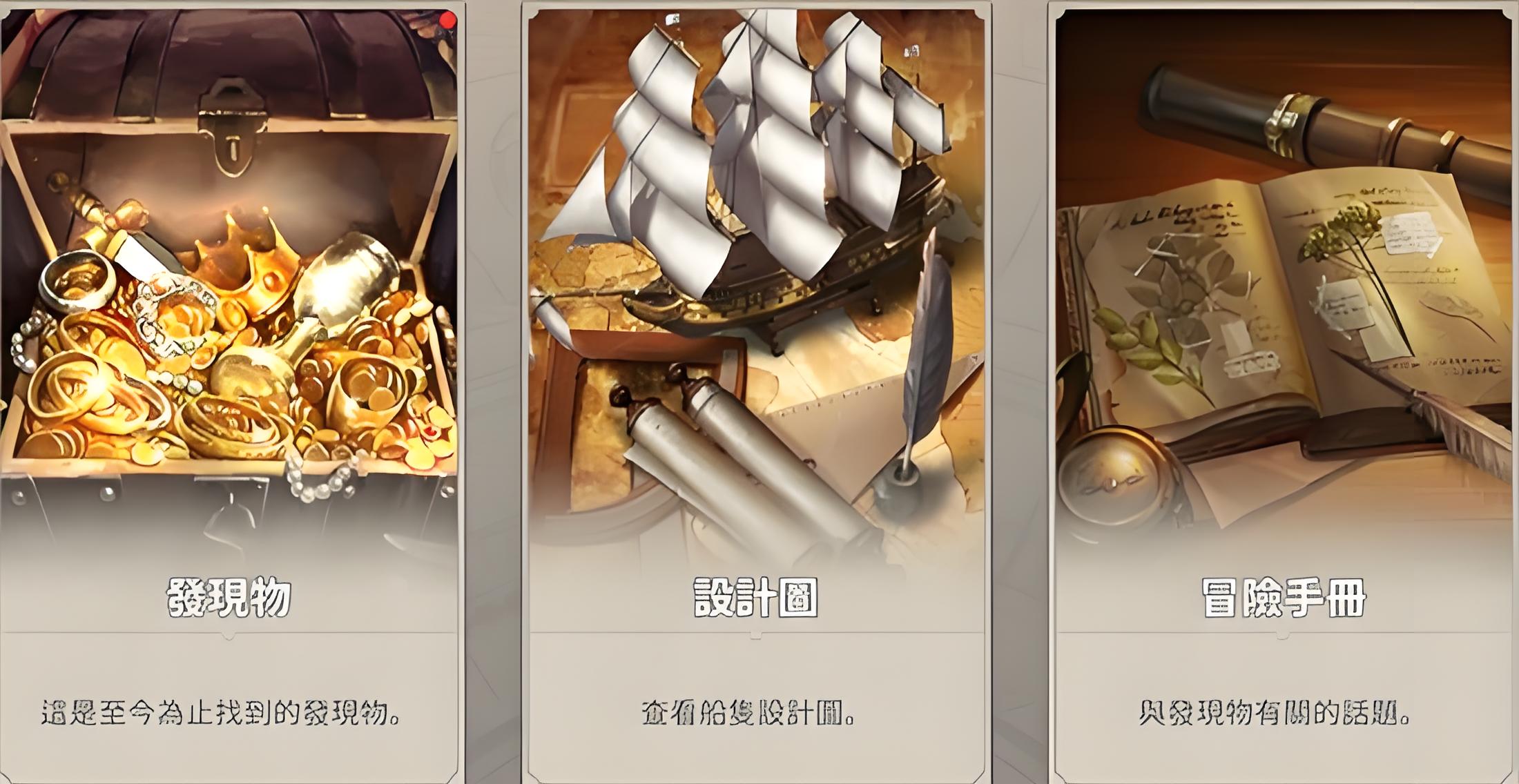Viewport: 1519px width, 784px height.
Task: Click the divider notch under 發現物 title
Action: (x=229, y=636)
